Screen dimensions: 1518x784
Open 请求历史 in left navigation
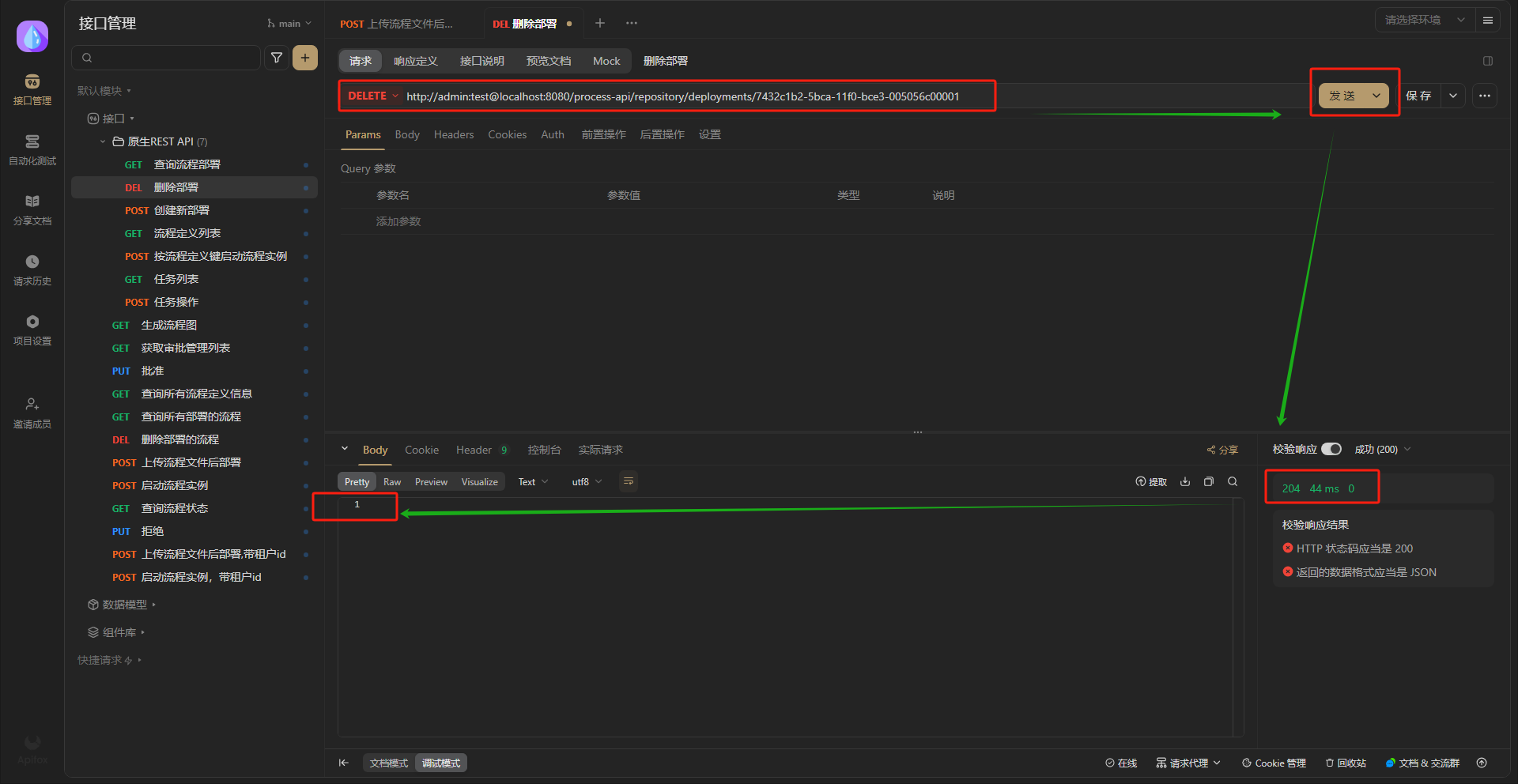point(32,269)
